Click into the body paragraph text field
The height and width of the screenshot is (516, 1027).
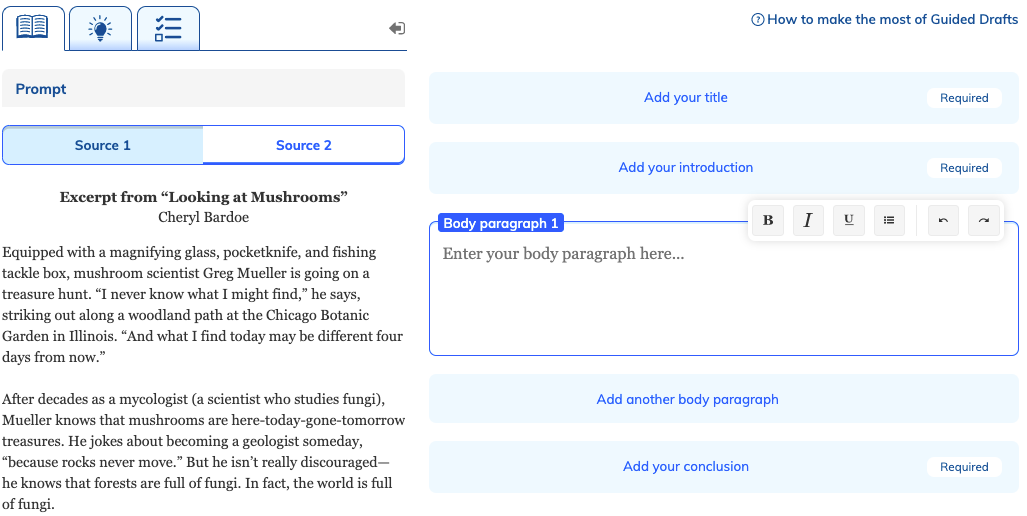[x=724, y=295]
